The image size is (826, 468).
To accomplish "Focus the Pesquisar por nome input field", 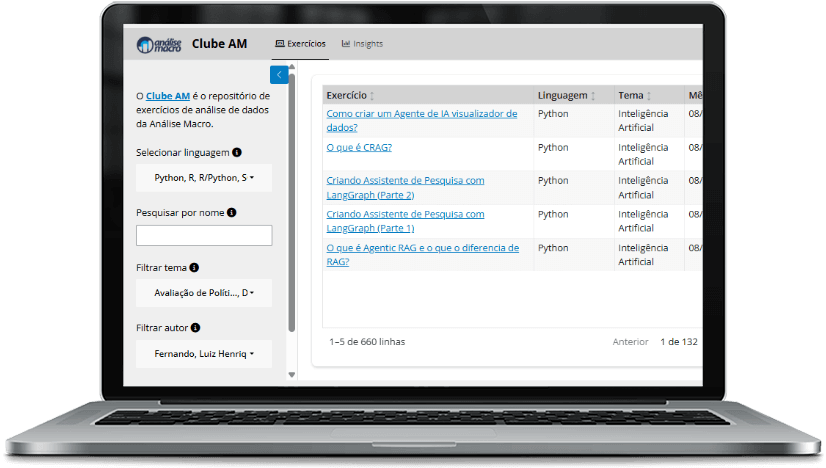I will (x=204, y=236).
